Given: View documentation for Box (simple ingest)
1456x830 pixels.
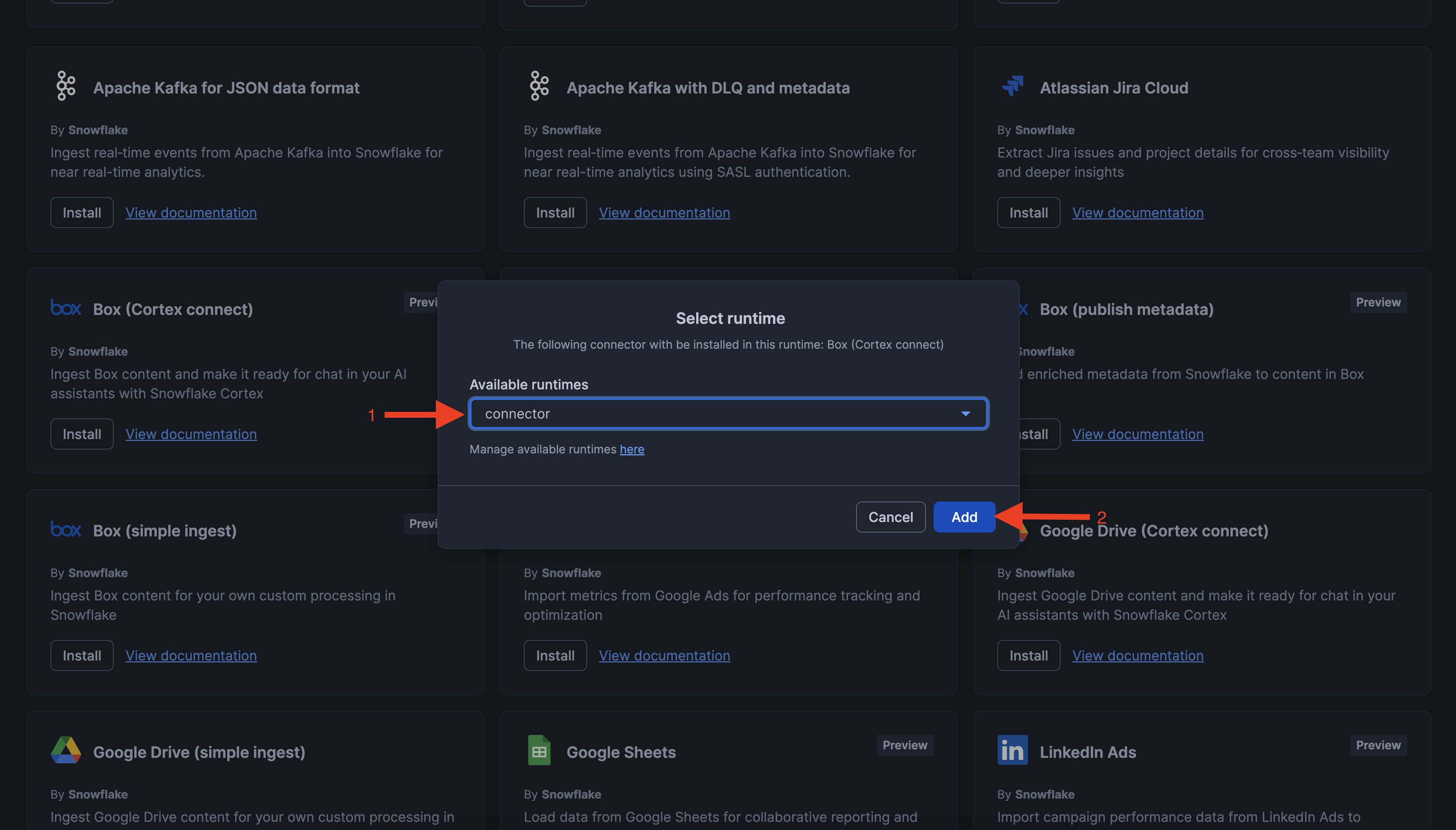Looking at the screenshot, I should click(191, 655).
